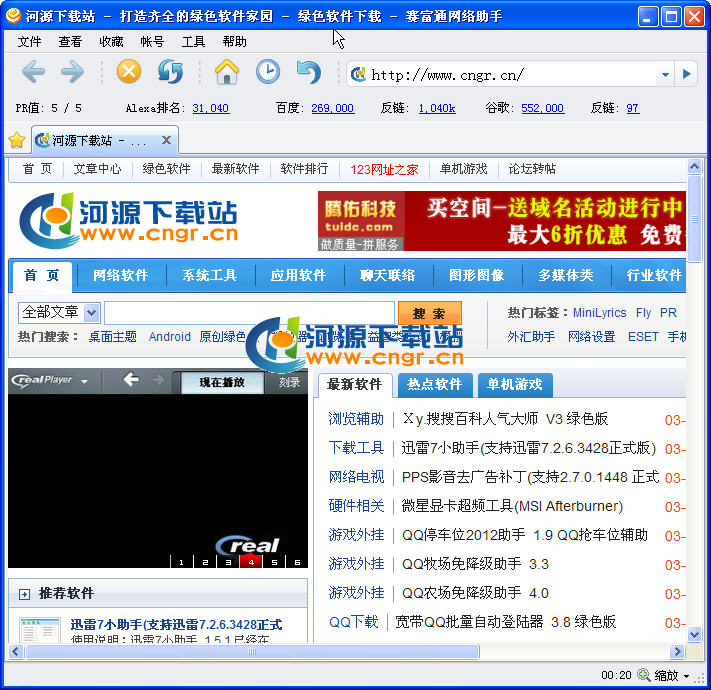The image size is (711, 690).
Task: Select the 最新软件 tab
Action: pos(354,384)
